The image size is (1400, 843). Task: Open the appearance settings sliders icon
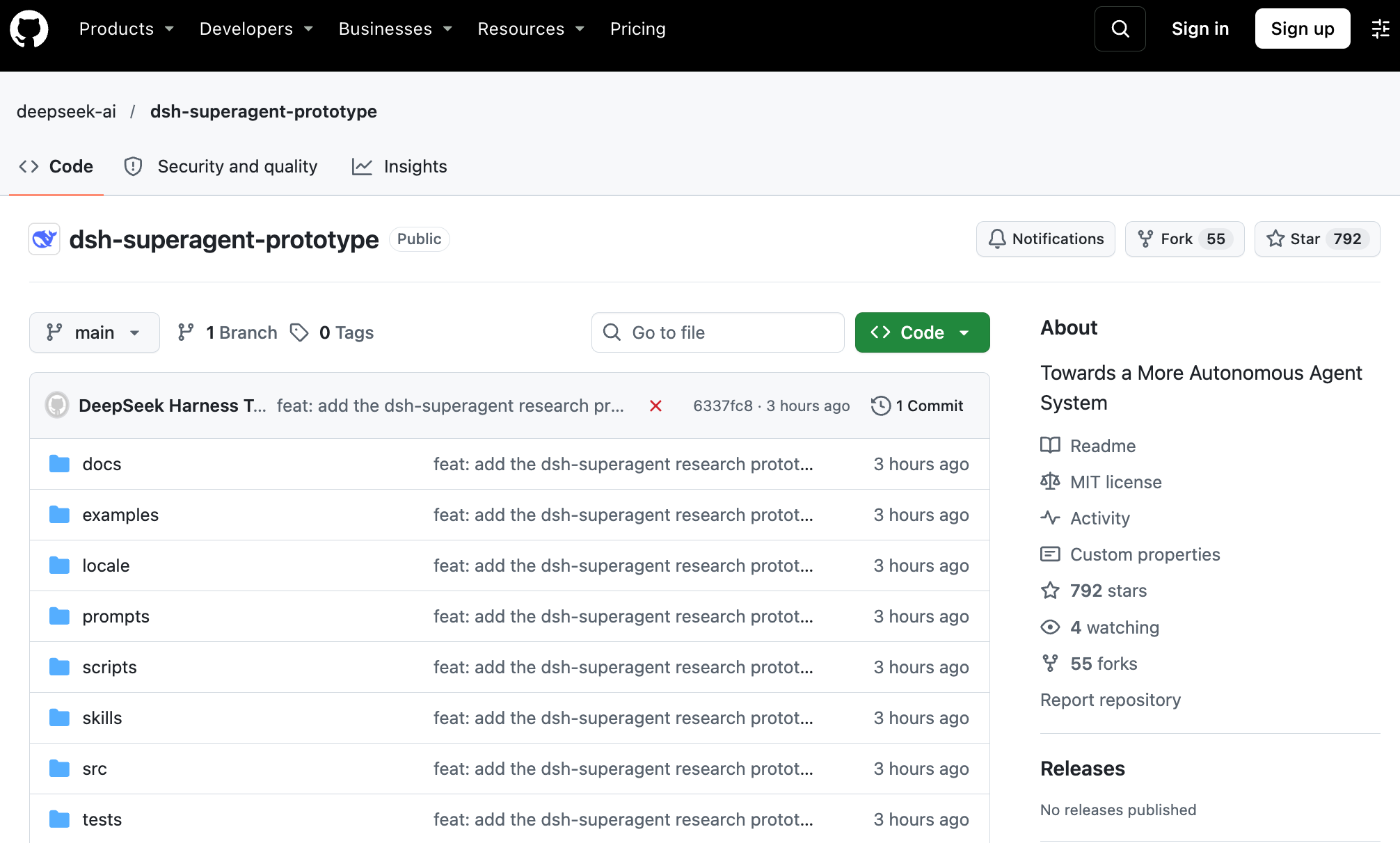1381,29
